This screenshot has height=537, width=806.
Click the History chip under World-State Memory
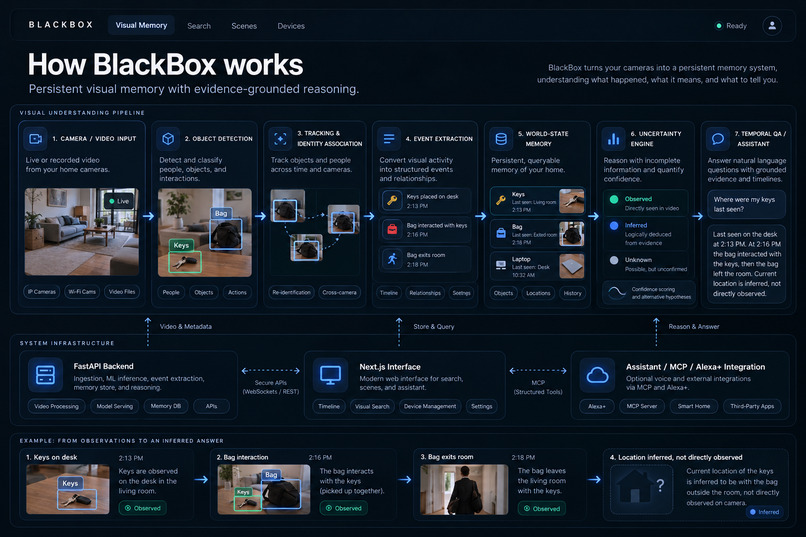click(572, 293)
